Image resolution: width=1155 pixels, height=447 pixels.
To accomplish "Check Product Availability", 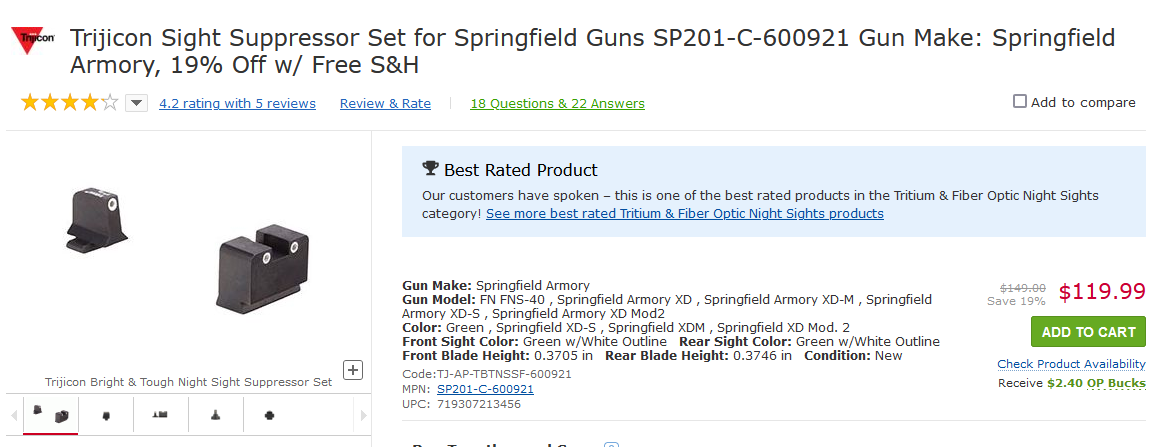I will [x=1071, y=364].
